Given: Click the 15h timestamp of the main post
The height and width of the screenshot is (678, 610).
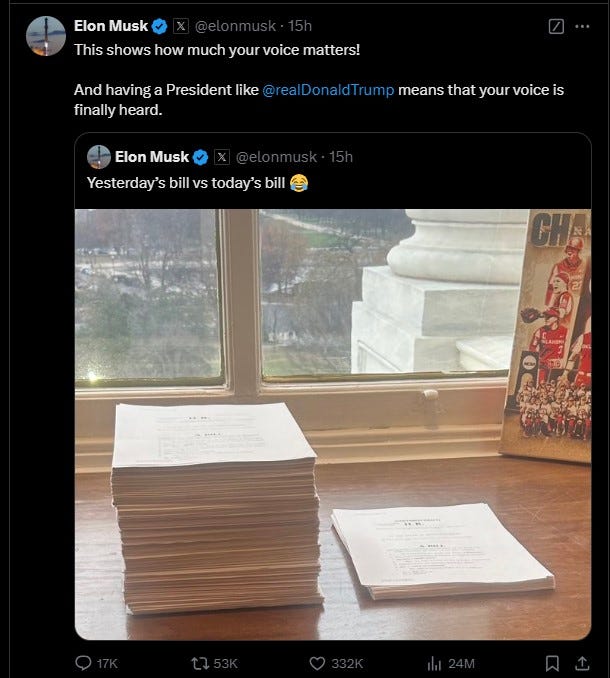Looking at the screenshot, I should (300, 26).
